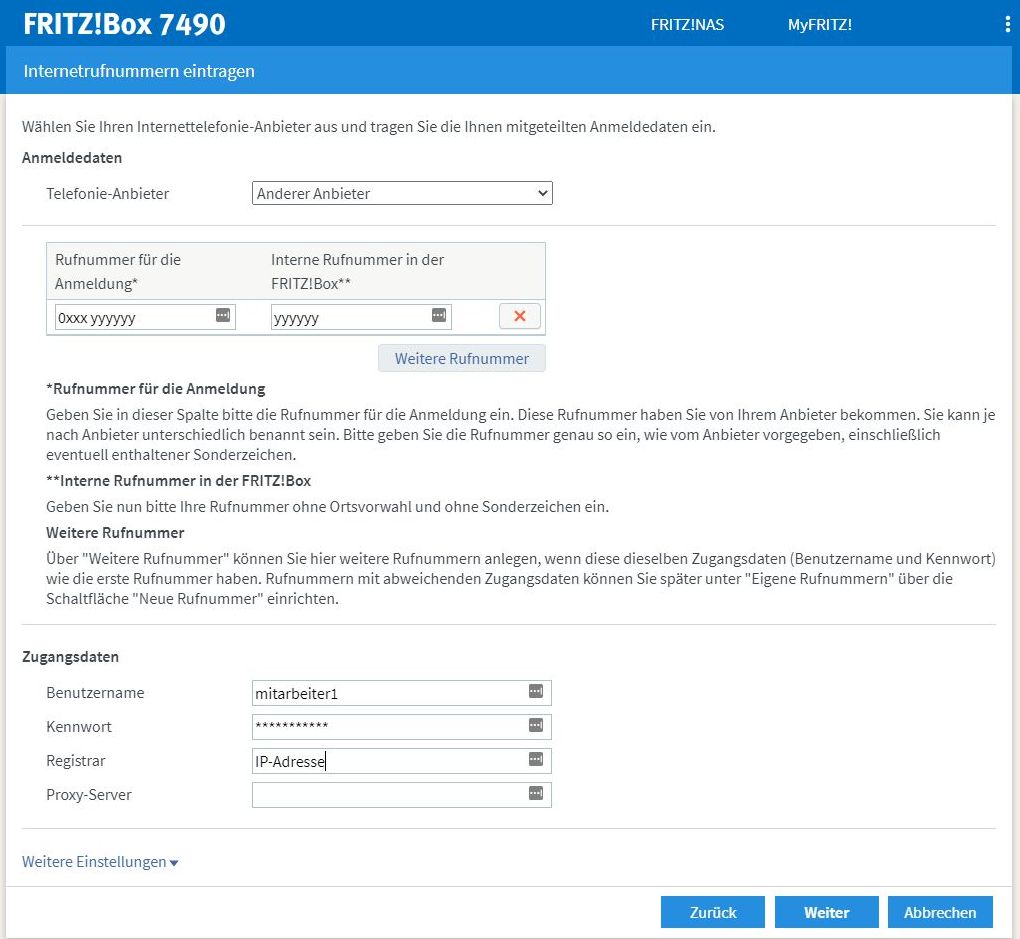Click the FRITZ!Box 7490 logo title

124,24
